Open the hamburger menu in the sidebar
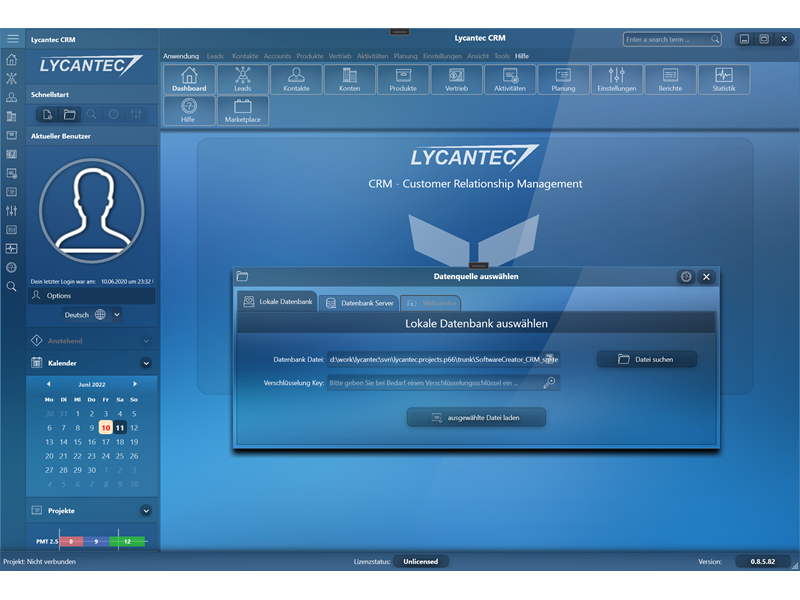This screenshot has width=800, height=600. pyautogui.click(x=13, y=39)
